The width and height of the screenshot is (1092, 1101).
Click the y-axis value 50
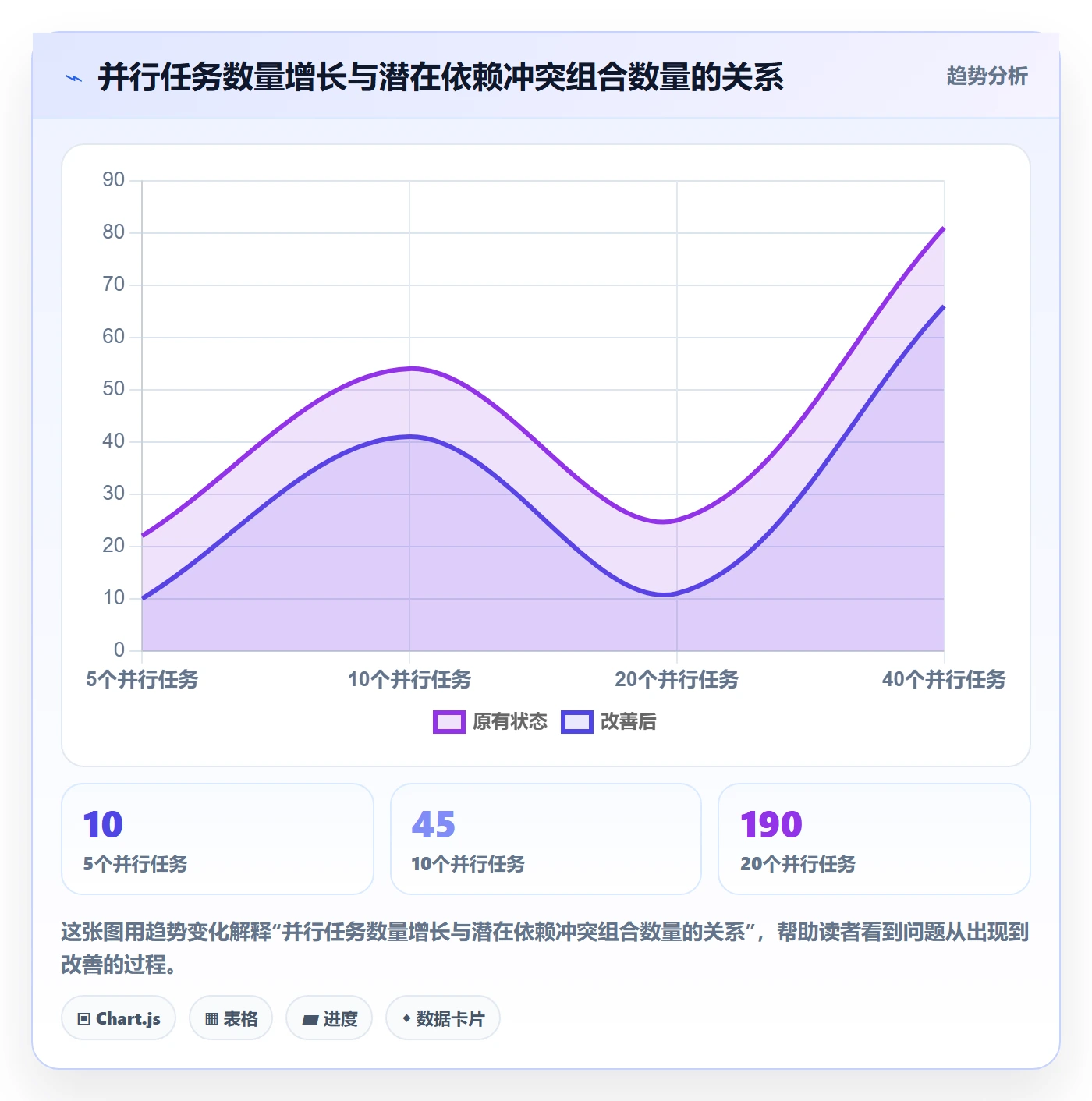coord(114,389)
